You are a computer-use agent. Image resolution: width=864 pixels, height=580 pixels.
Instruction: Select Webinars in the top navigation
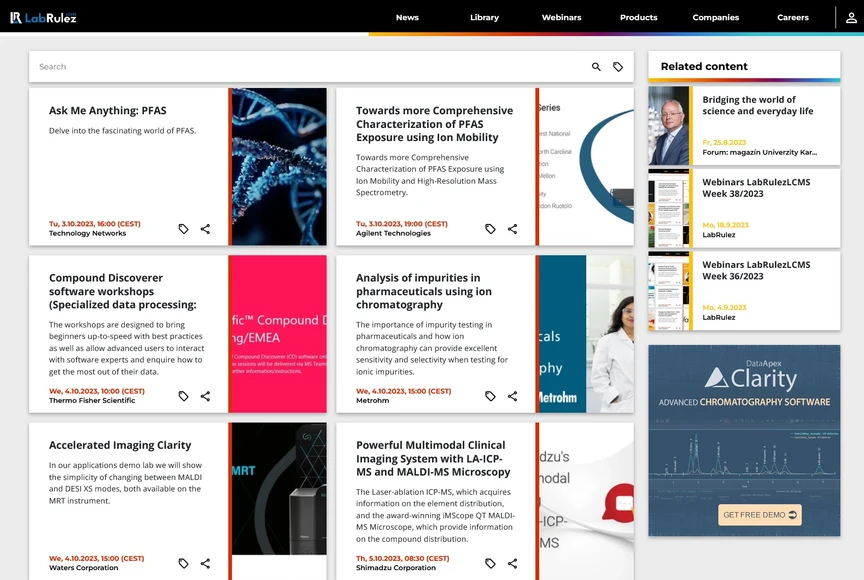pos(561,17)
